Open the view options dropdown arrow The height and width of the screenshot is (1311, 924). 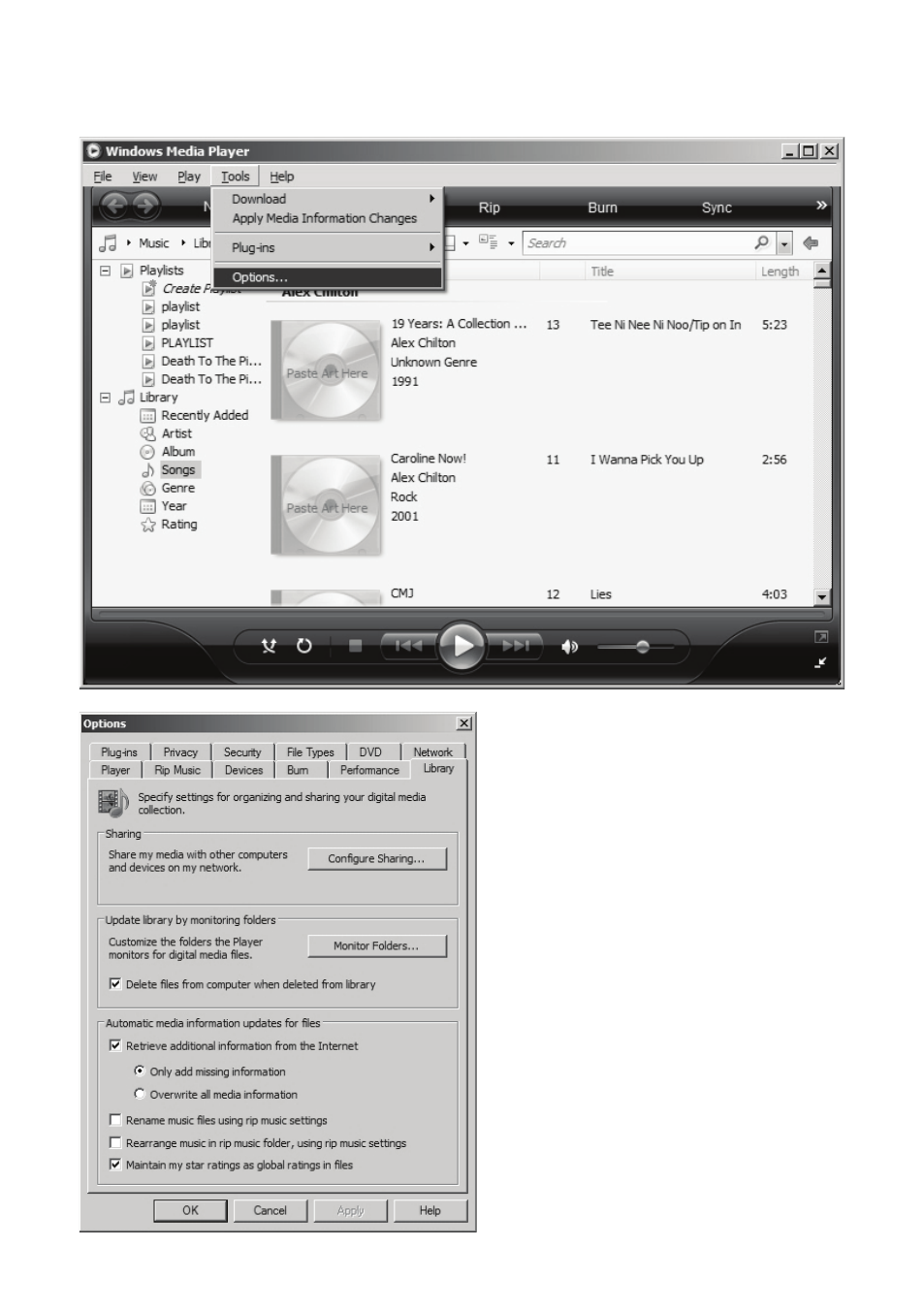point(511,243)
